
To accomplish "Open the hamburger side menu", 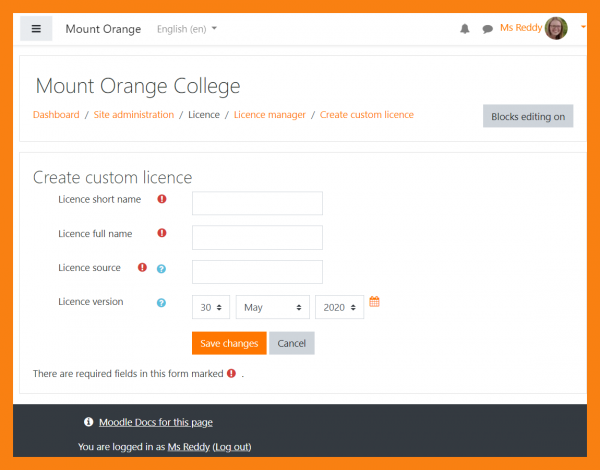I will click(x=36, y=29).
